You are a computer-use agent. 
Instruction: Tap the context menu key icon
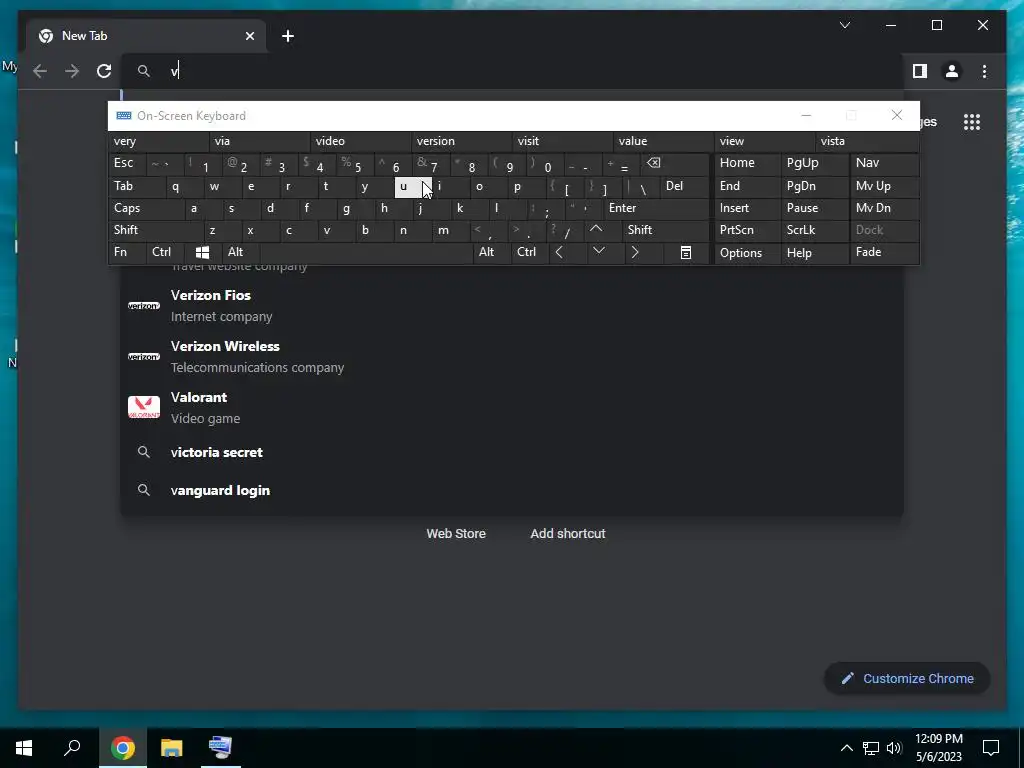coord(686,252)
